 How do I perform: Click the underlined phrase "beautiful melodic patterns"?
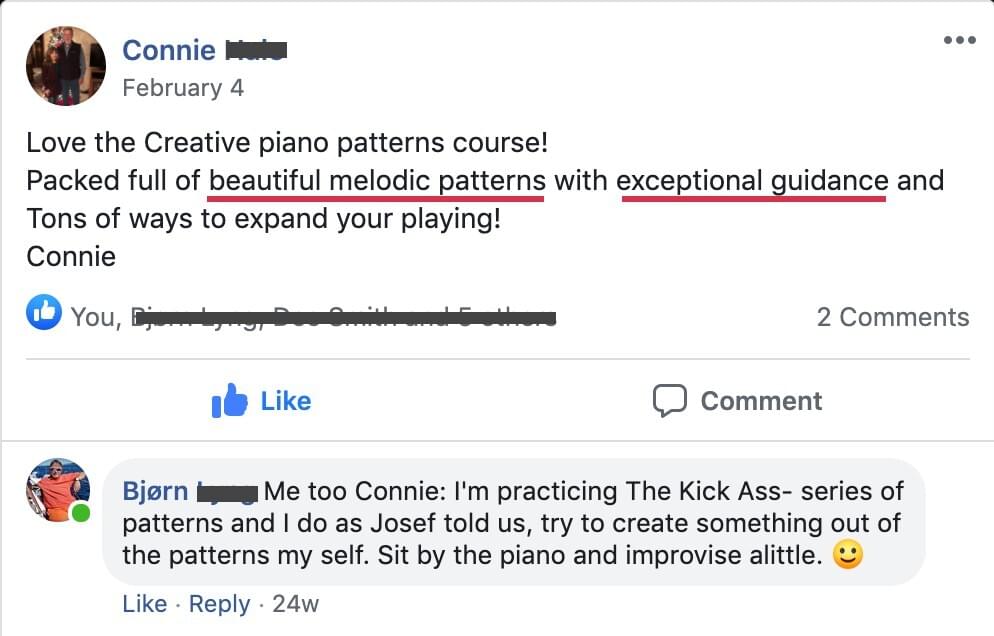click(377, 181)
